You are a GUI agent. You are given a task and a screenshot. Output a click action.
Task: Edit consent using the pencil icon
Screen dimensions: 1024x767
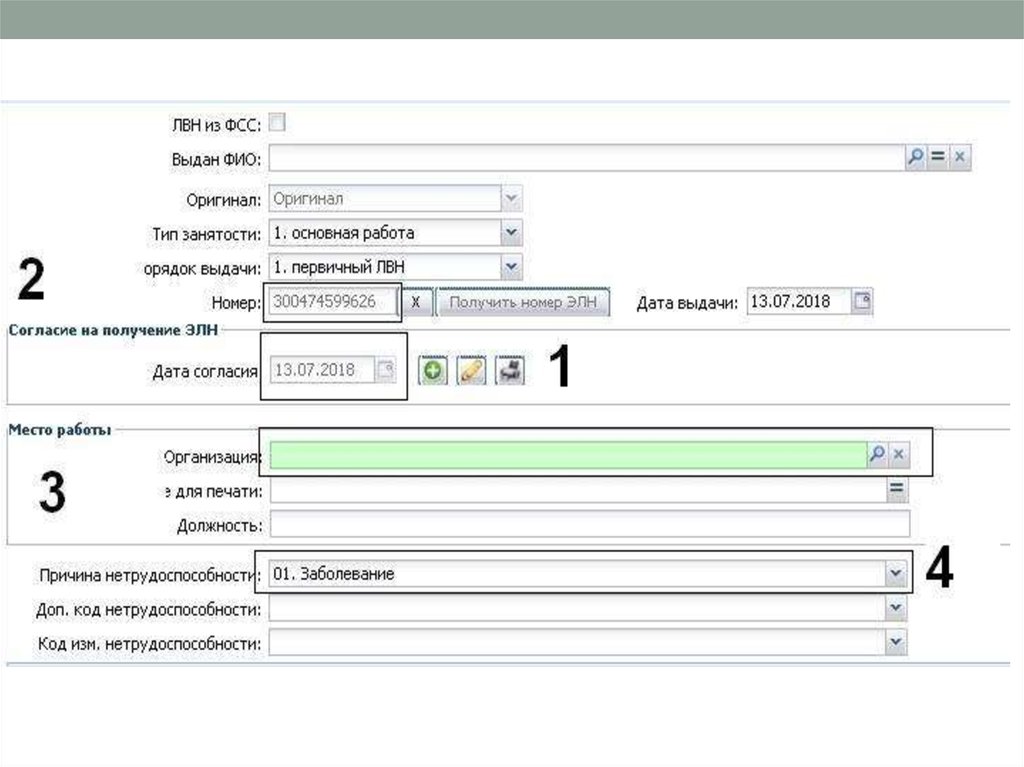471,371
